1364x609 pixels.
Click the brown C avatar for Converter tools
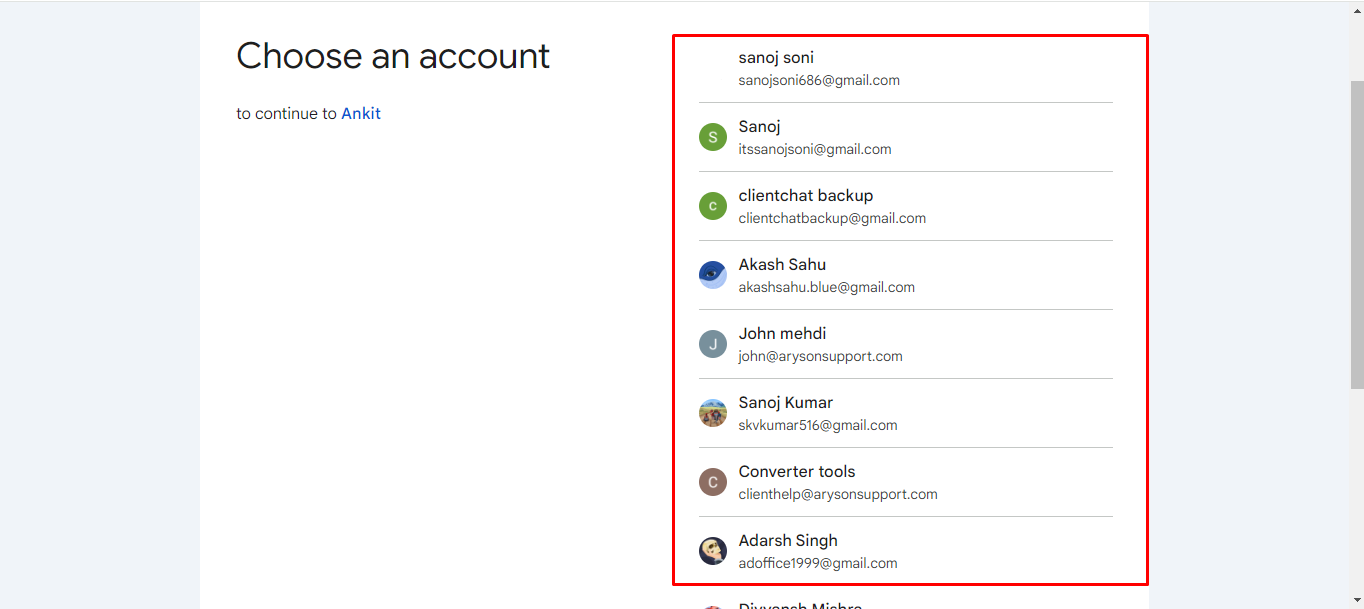(x=712, y=482)
